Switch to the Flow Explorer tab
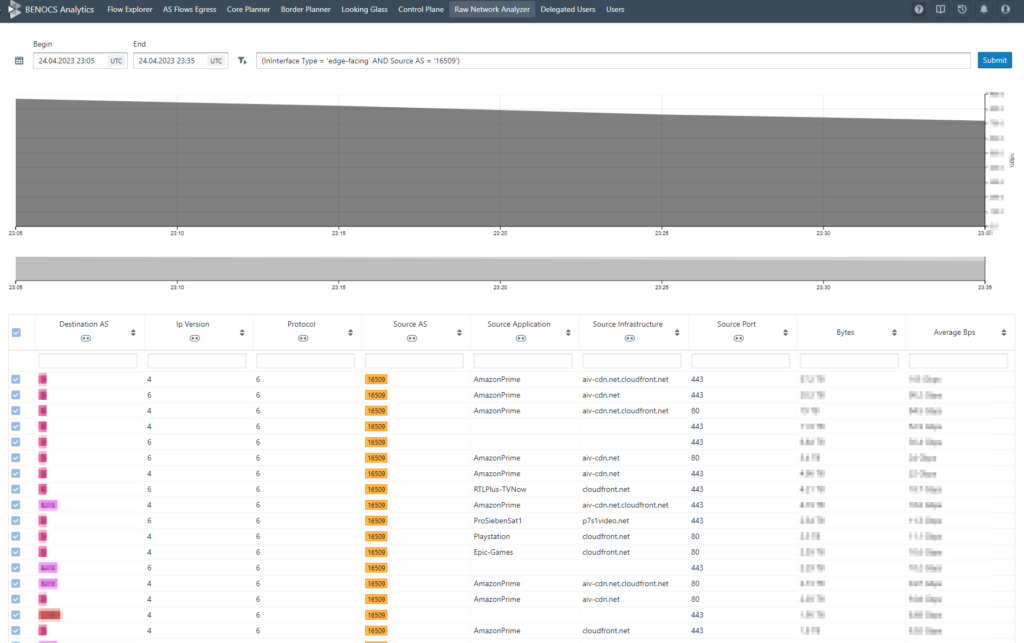The height and width of the screenshot is (643, 1024). click(x=129, y=9)
